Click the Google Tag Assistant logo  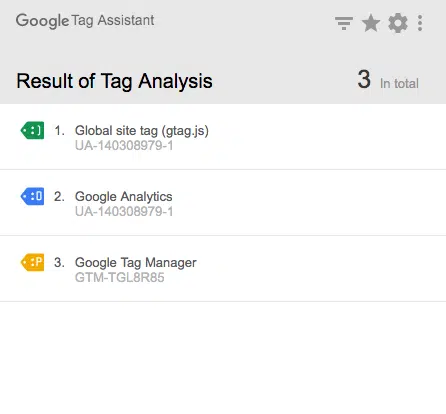pos(85,21)
